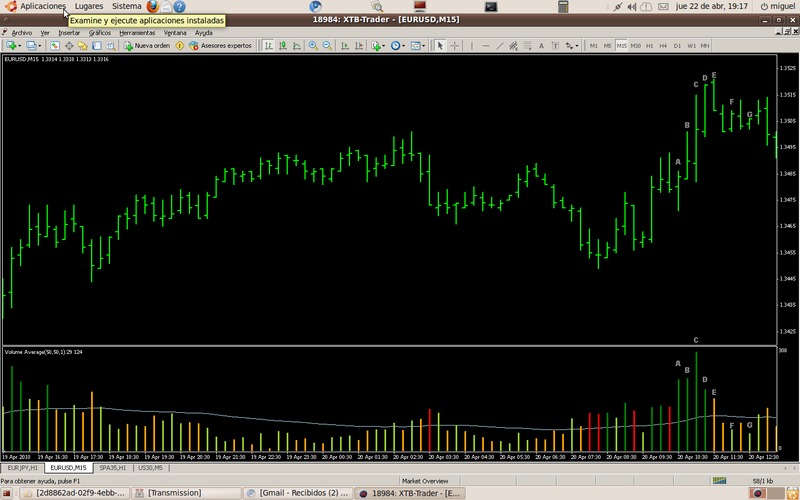Viewport: 800px width, 500px height.
Task: Select the zoom out magnifier icon
Action: click(x=328, y=46)
